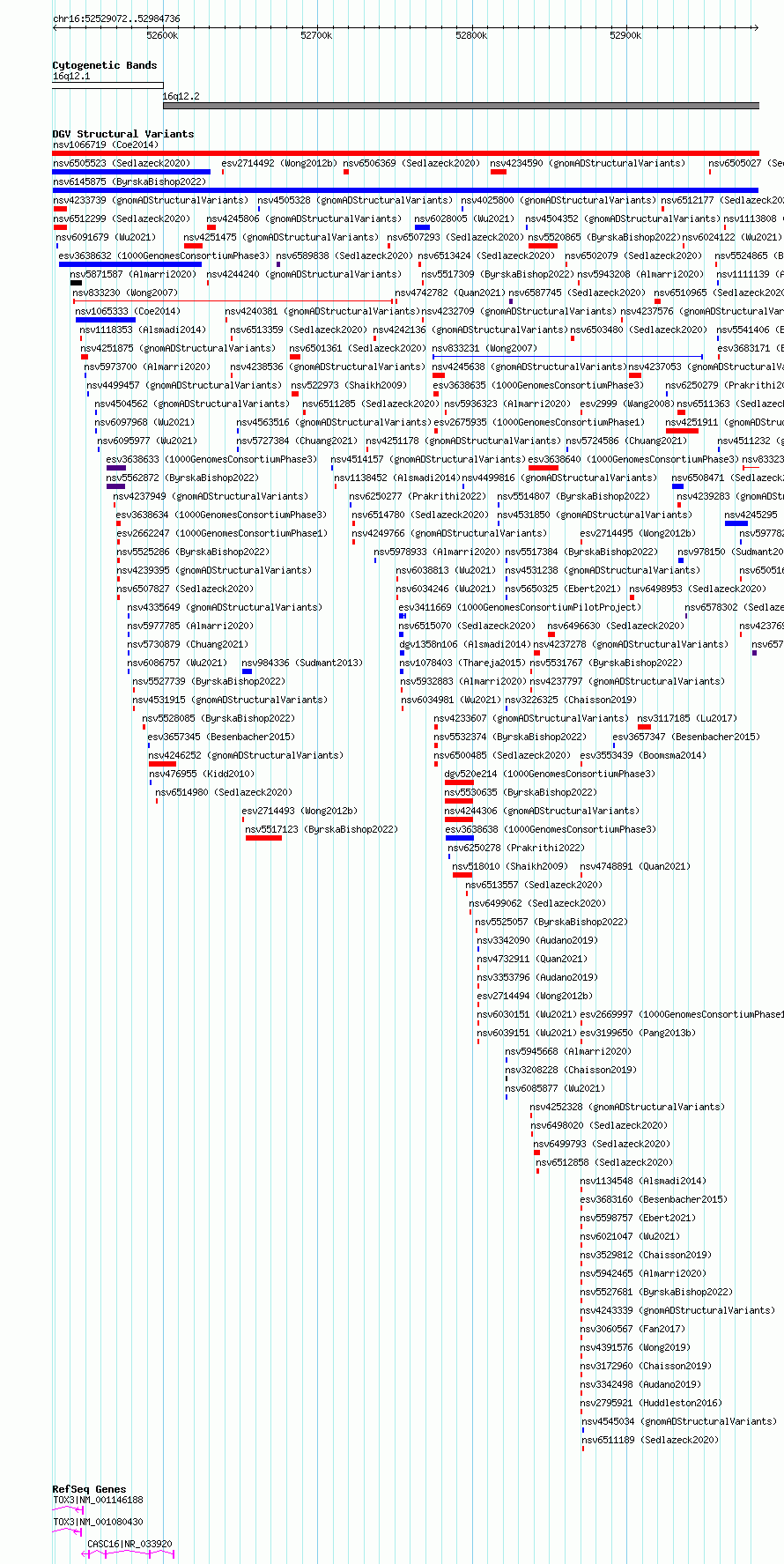Open variant nsv6028005 (Wu2021)
784x1564 pixels.
464,219
